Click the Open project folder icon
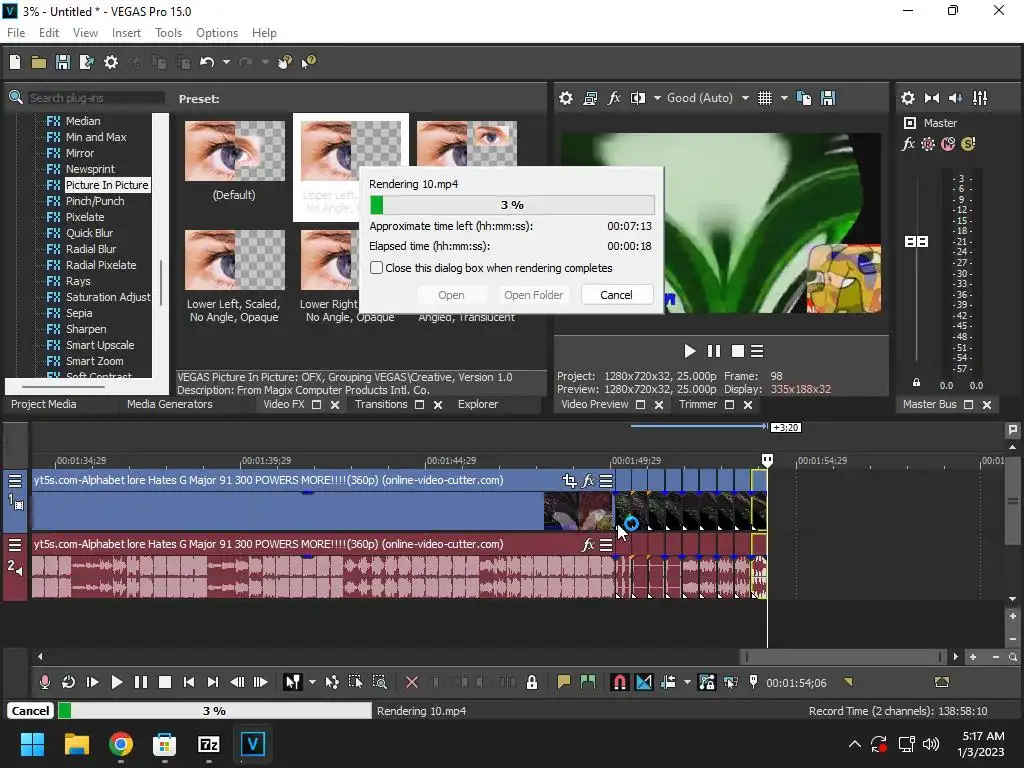This screenshot has width=1024, height=768. 39,62
